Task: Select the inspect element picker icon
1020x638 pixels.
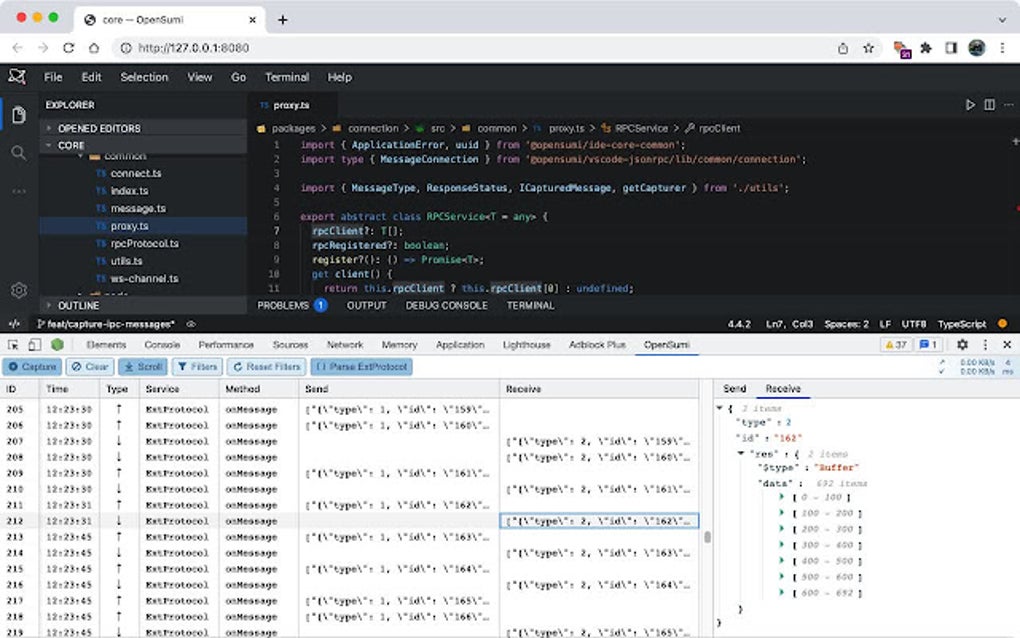Action: pos(14,345)
